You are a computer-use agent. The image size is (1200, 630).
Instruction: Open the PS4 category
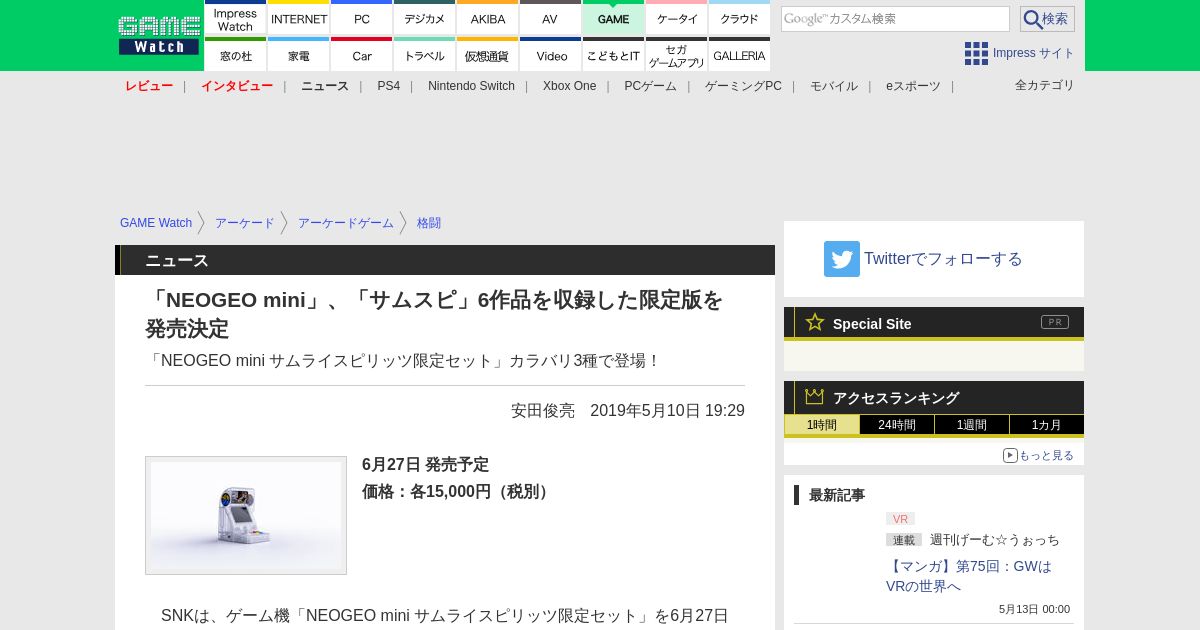[388, 86]
